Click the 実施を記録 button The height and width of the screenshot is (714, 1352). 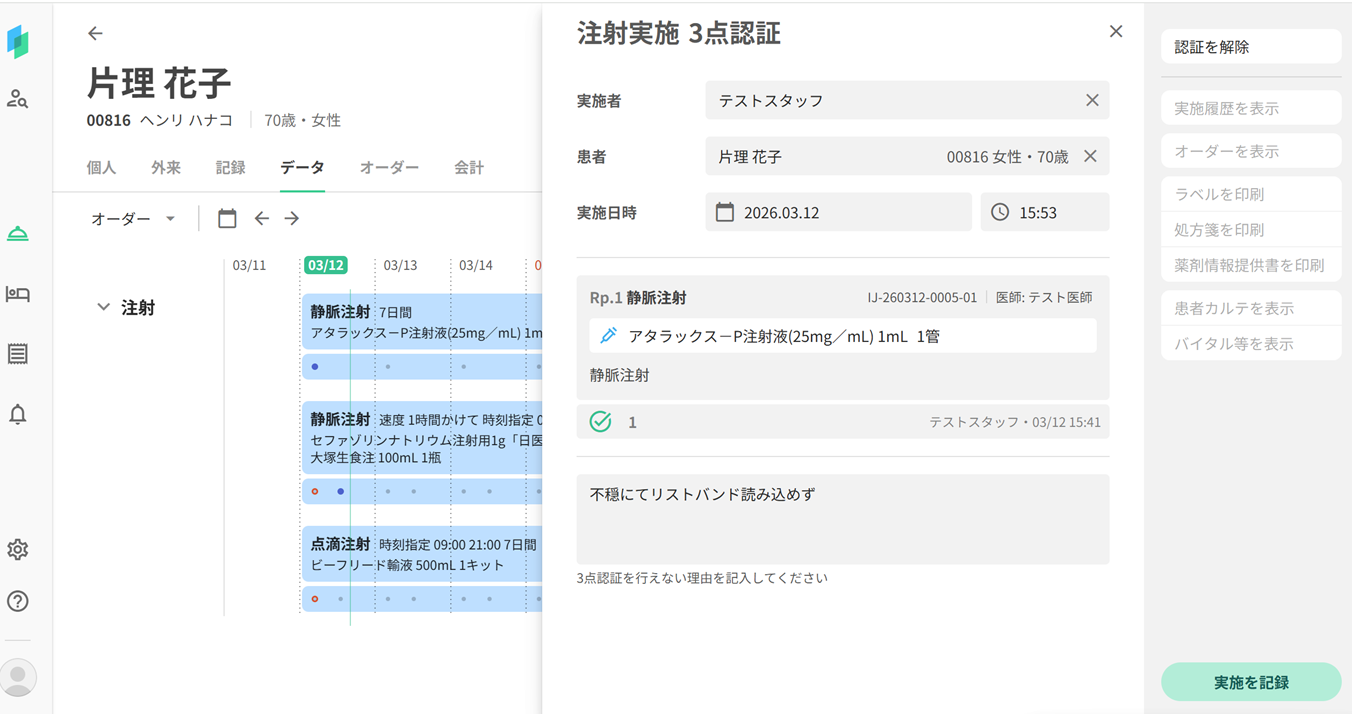tap(1250, 682)
